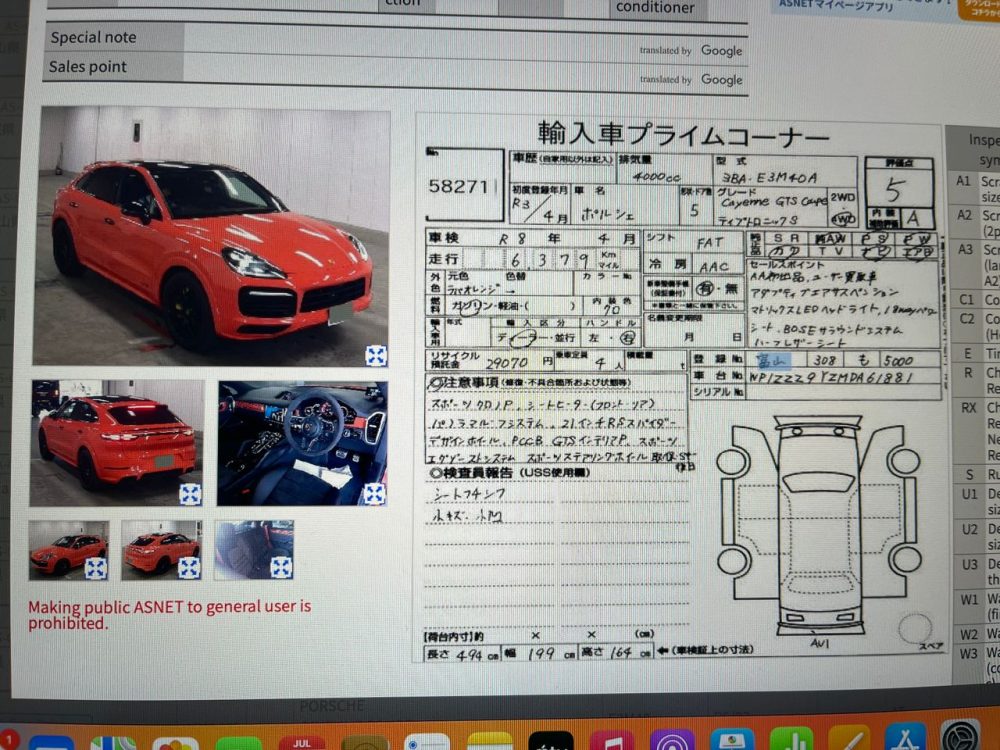
Task: Click expand icon on rear-view car photo
Action: pos(190,494)
